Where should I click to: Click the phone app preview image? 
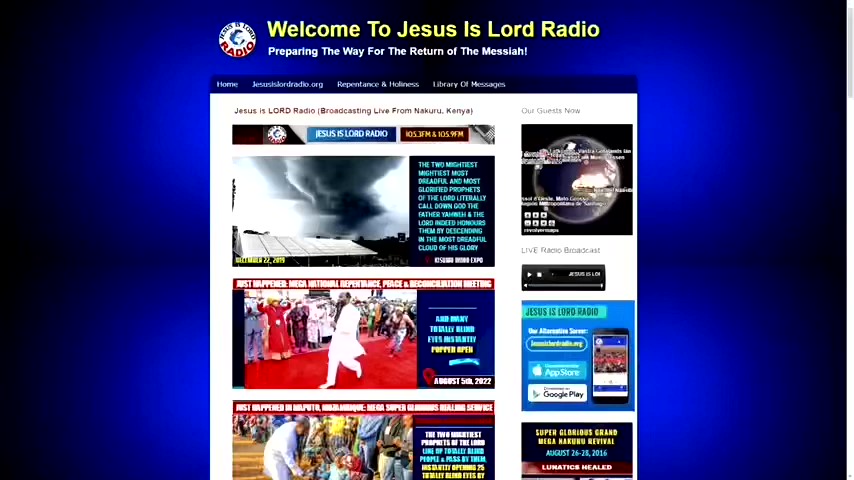pos(610,365)
